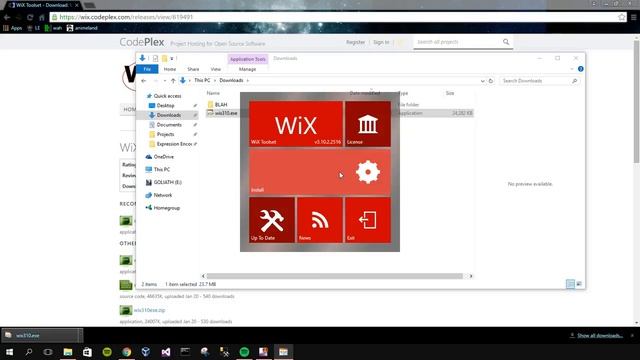640x360 pixels.
Task: Click the Search Downloads field
Action: [539, 81]
